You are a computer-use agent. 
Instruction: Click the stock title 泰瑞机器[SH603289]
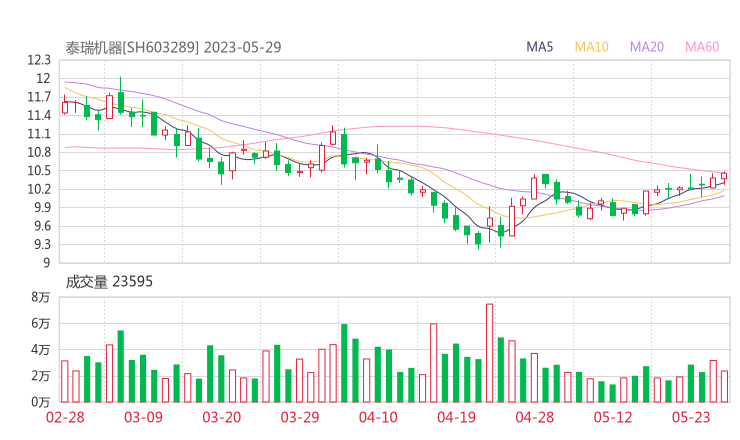point(132,48)
